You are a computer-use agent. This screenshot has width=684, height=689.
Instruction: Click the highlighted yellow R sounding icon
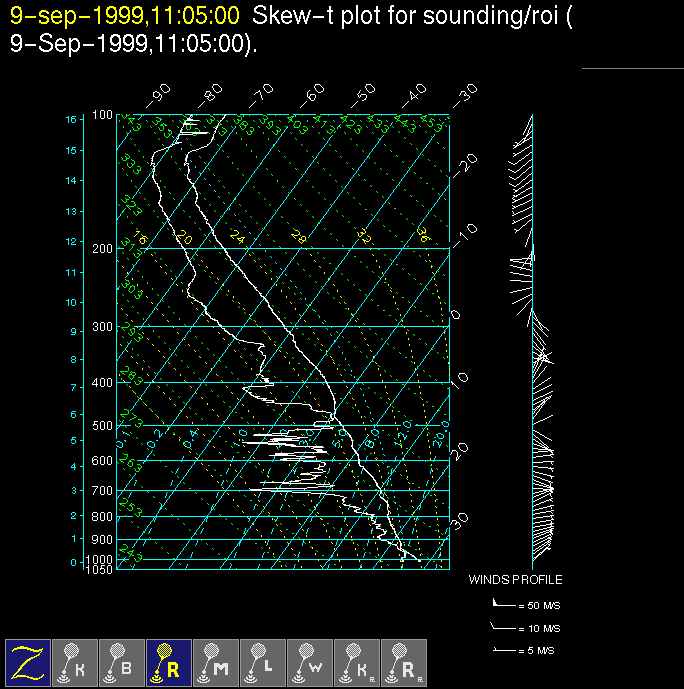pyautogui.click(x=169, y=662)
